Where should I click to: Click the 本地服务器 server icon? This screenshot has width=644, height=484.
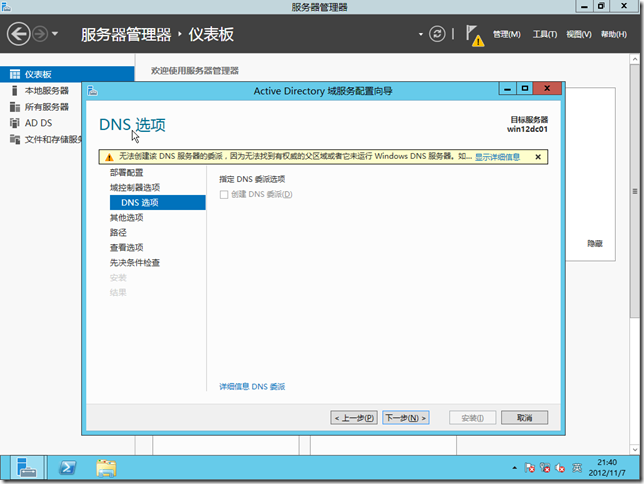coord(15,90)
